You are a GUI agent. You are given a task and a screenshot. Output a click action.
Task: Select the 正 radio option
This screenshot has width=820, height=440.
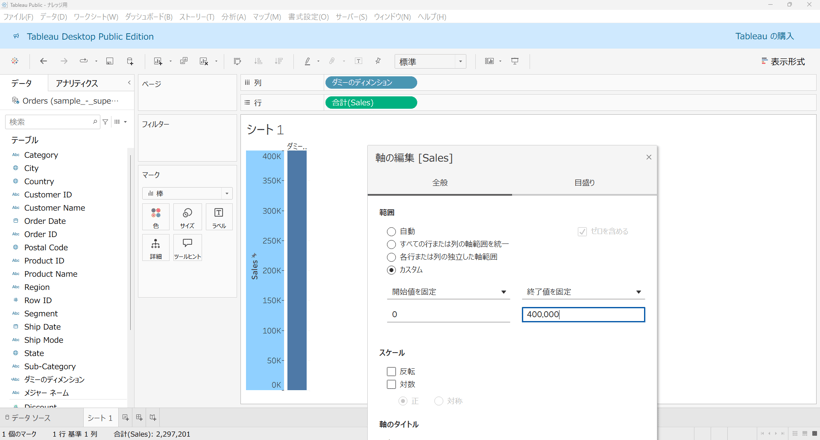click(x=403, y=401)
